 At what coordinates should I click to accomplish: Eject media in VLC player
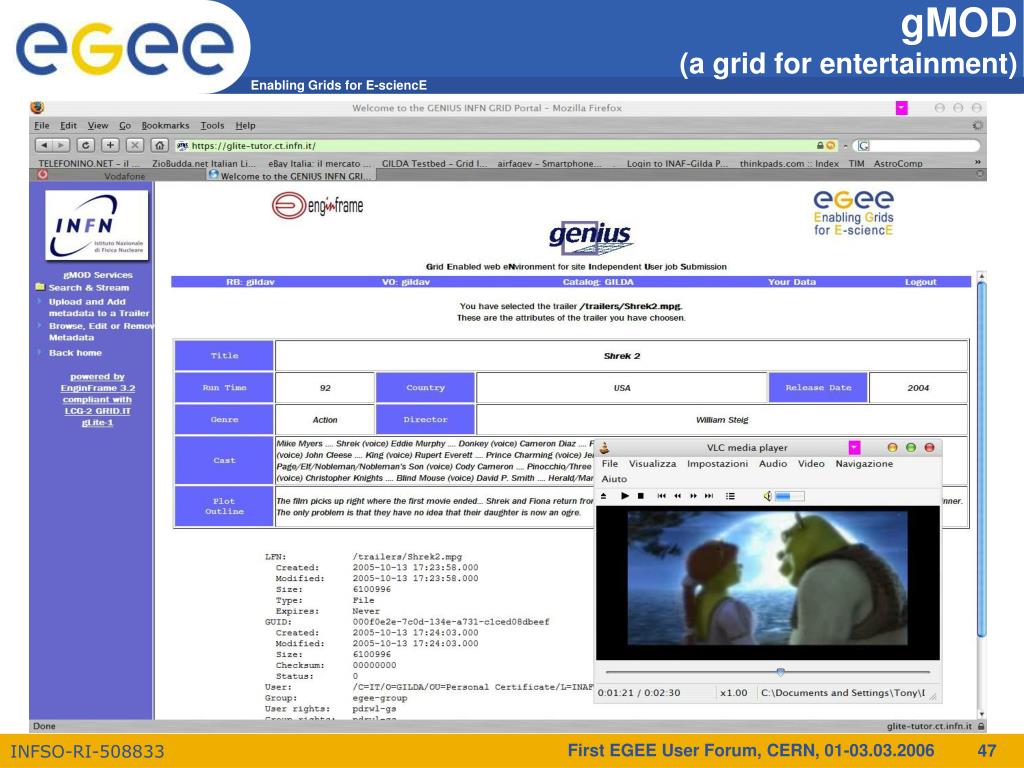pos(603,496)
